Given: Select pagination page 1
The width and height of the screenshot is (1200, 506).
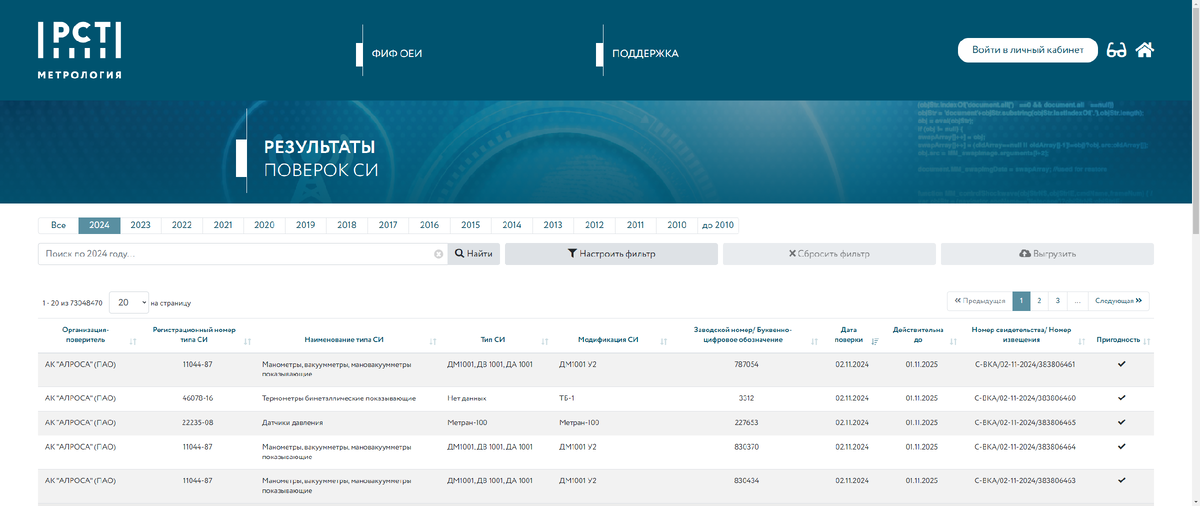Looking at the screenshot, I should coord(1021,300).
